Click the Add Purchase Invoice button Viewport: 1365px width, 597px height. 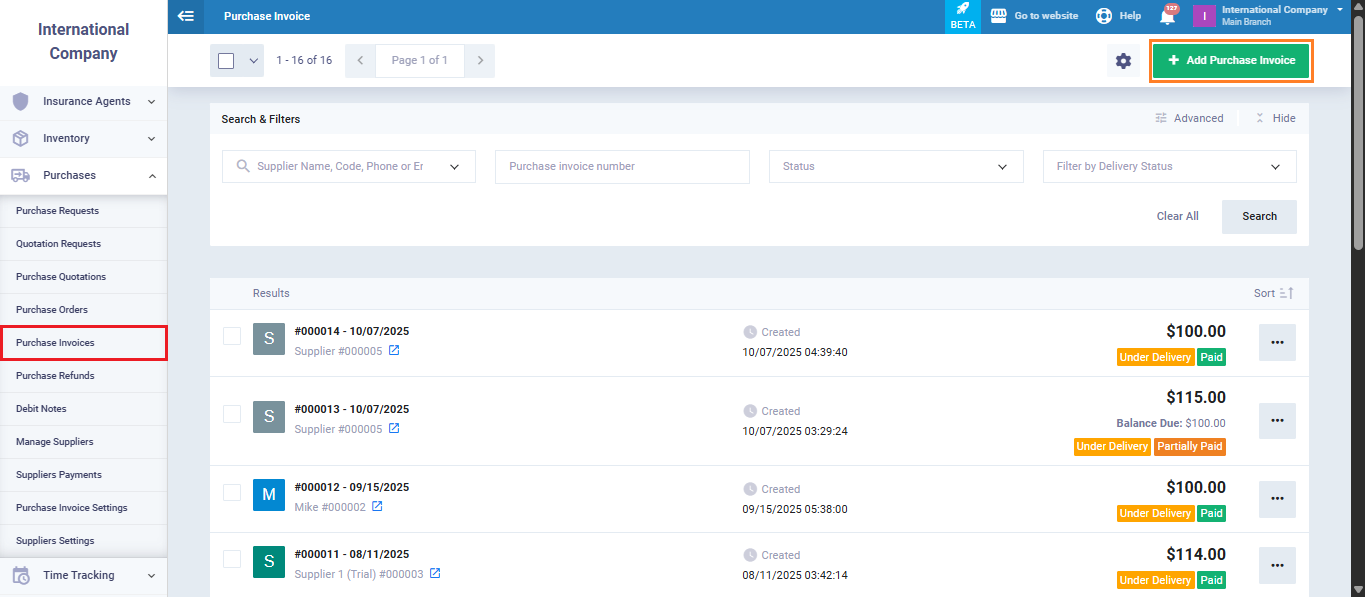1230,61
